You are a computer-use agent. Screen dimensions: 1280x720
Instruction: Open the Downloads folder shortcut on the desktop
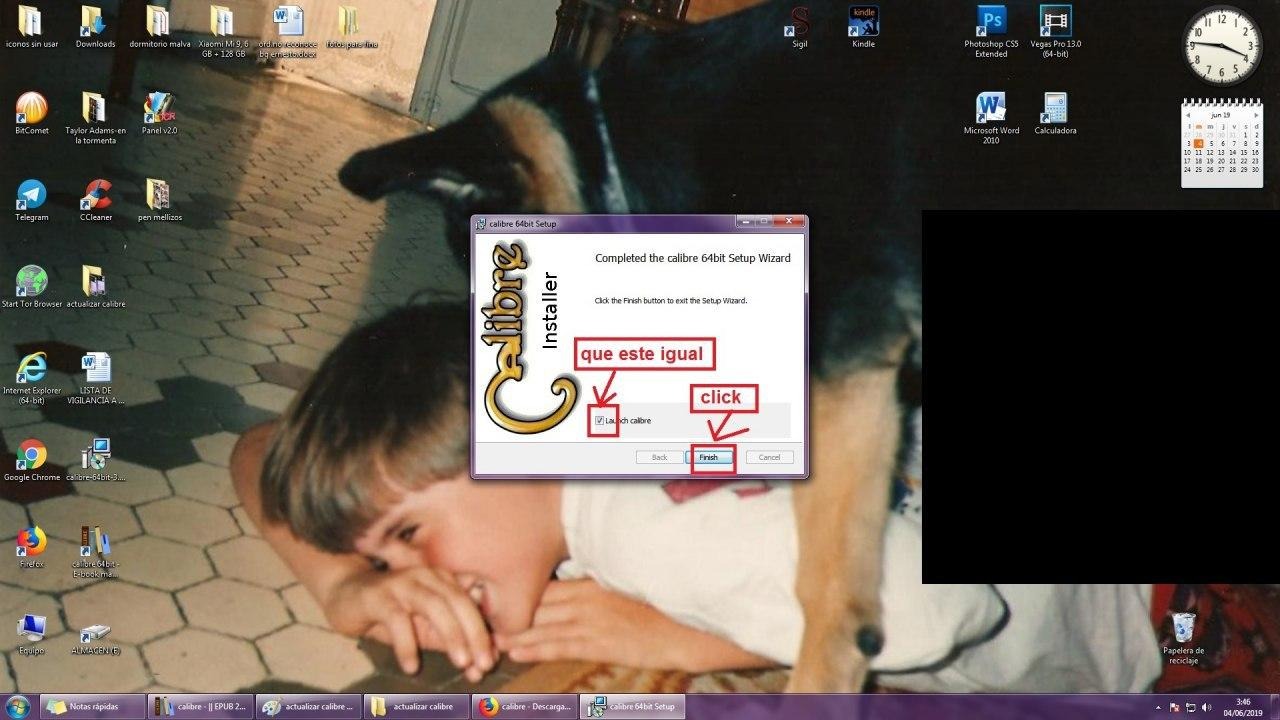coord(95,27)
